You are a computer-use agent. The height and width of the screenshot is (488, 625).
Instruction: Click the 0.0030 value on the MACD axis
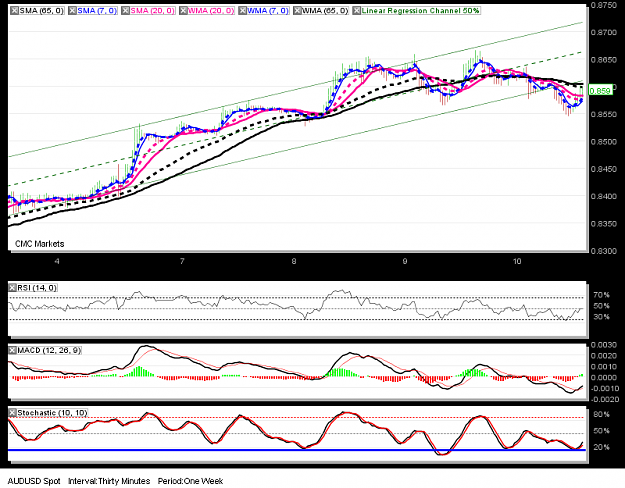[x=605, y=344]
